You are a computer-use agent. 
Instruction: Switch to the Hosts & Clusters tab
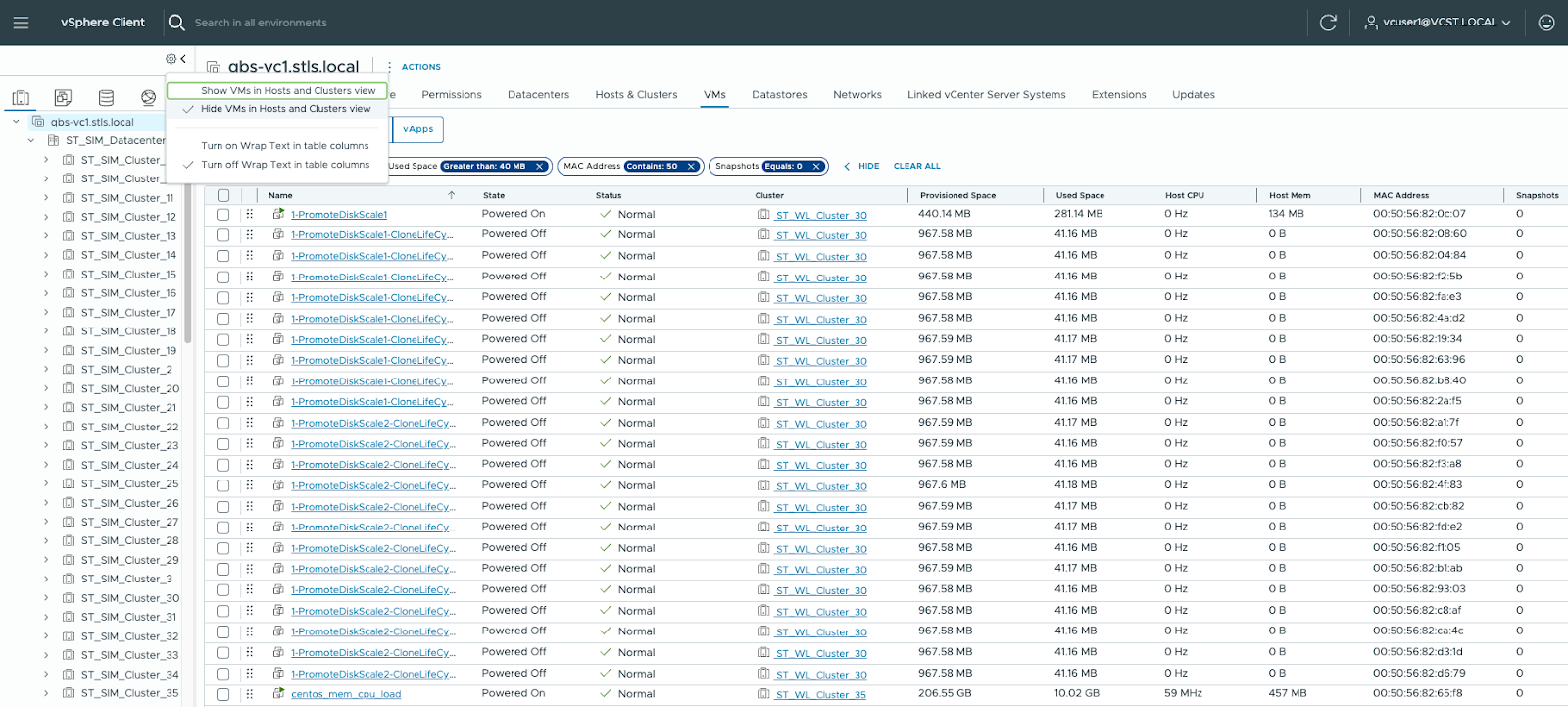click(x=636, y=95)
